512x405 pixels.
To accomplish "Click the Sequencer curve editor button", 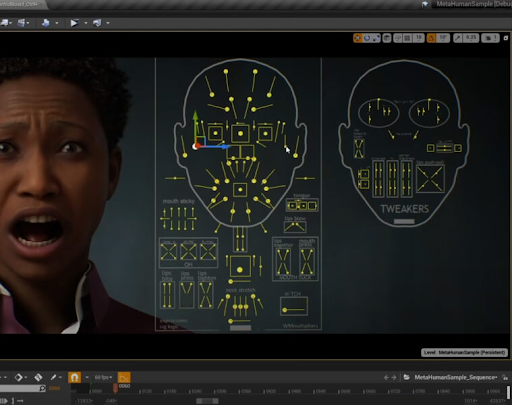I will (x=124, y=377).
